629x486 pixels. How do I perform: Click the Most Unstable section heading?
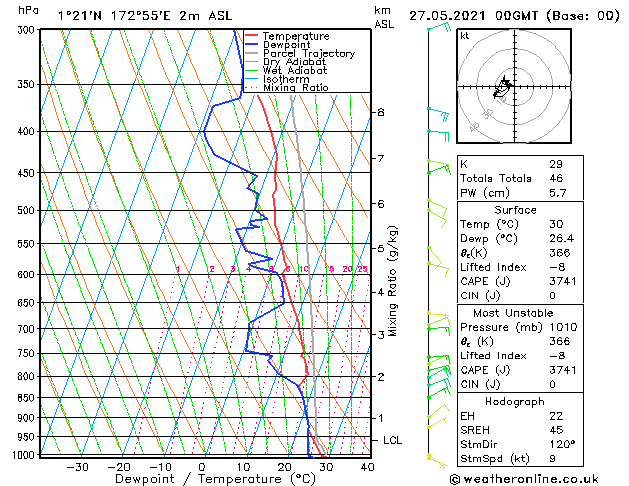point(513,313)
